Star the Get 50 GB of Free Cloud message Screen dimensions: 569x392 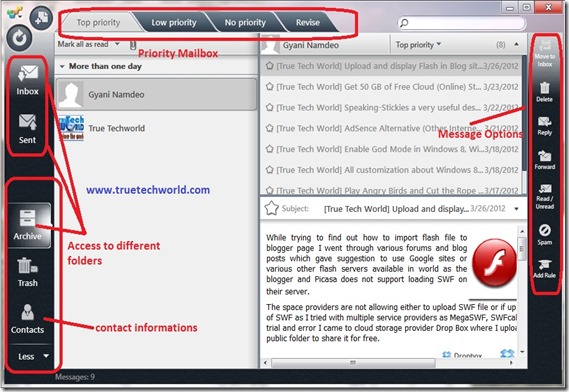pyautogui.click(x=269, y=87)
